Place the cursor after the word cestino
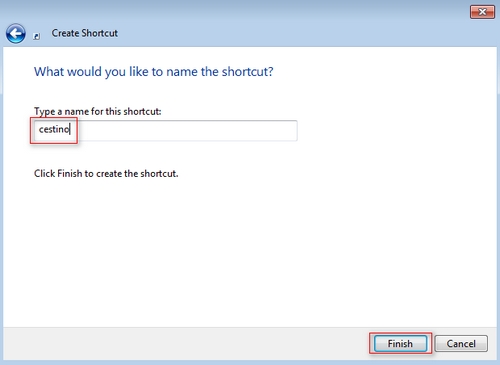500x365 pixels. 70,129
